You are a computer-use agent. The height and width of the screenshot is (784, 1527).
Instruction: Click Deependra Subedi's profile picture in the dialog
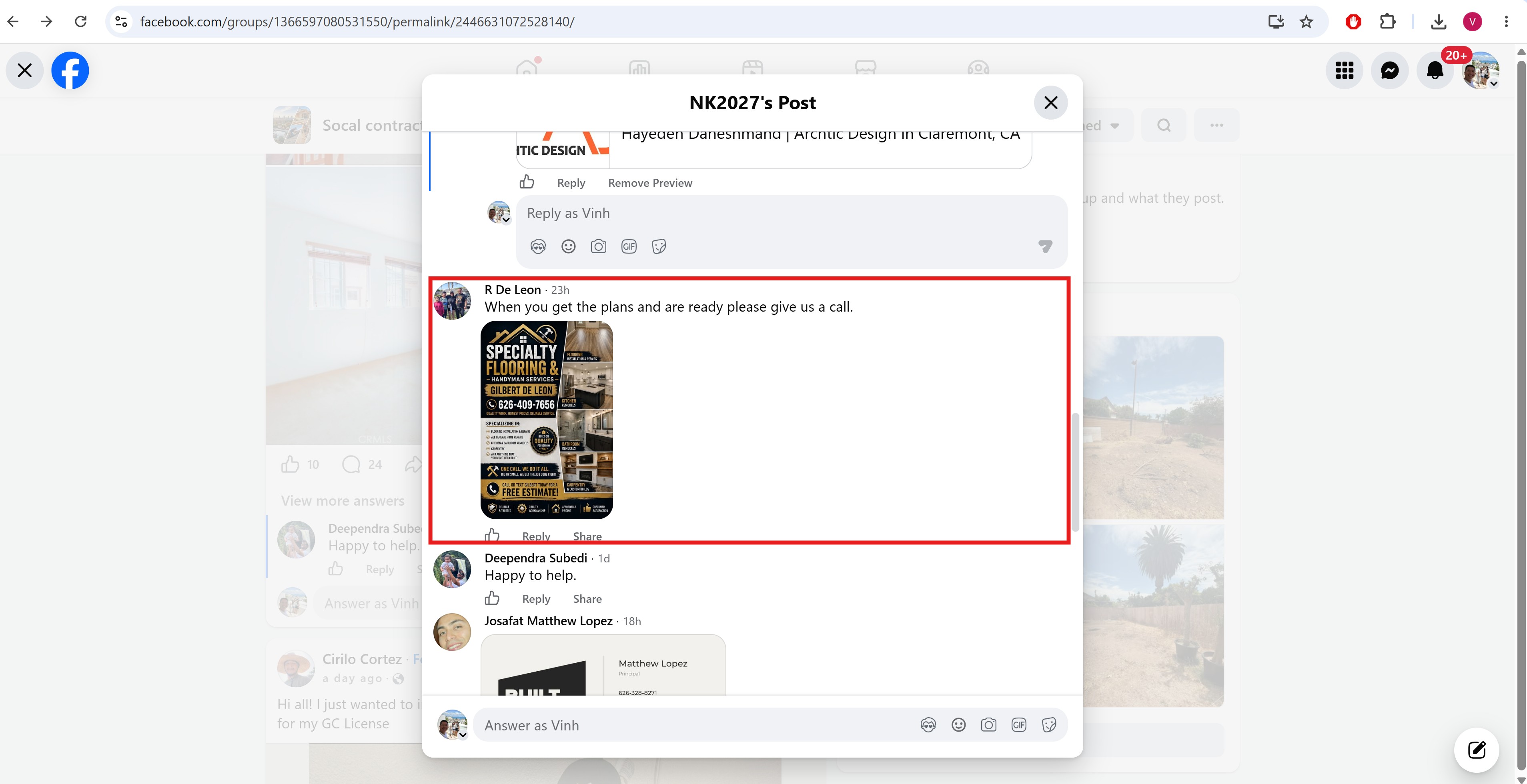pyautogui.click(x=452, y=570)
